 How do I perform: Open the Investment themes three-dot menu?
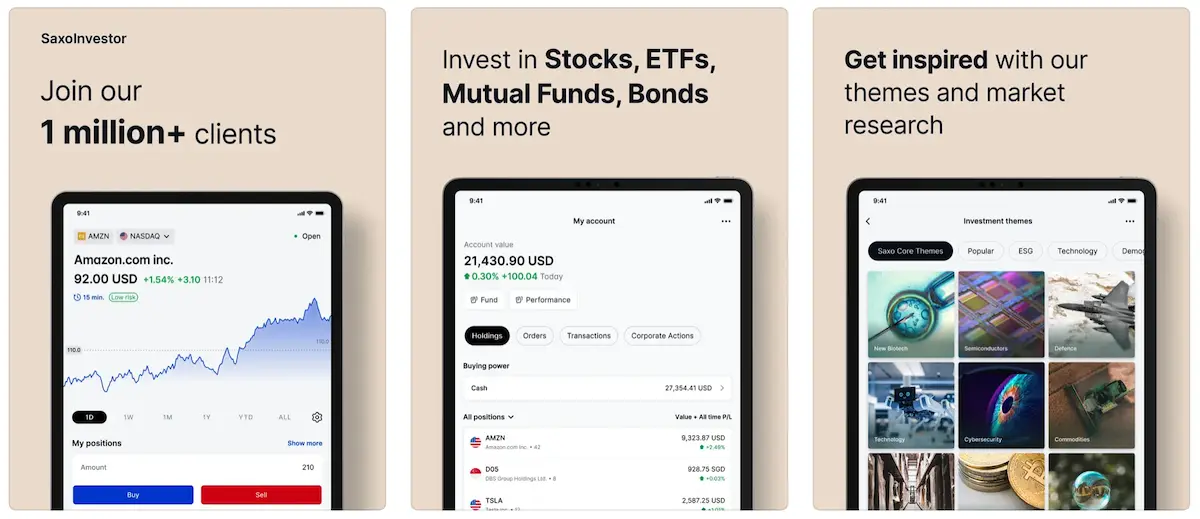[x=1130, y=221]
